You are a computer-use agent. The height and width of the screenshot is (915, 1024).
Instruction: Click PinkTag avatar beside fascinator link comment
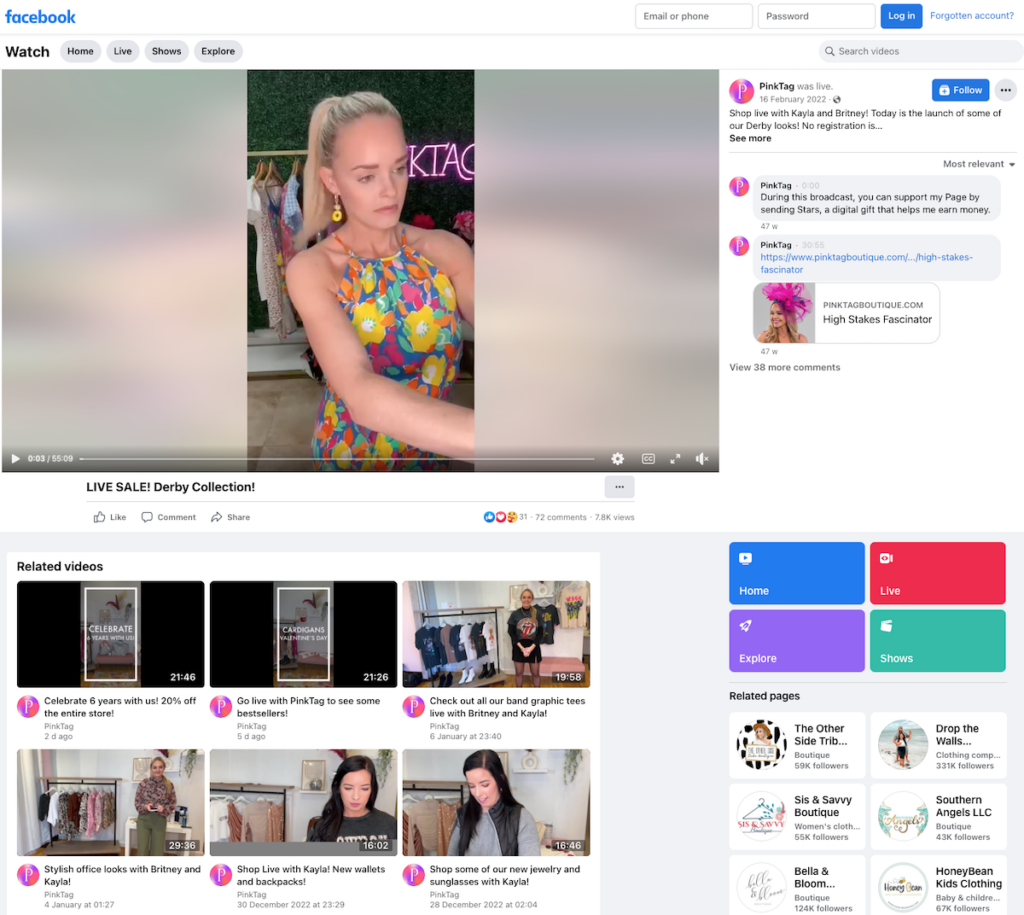739,246
